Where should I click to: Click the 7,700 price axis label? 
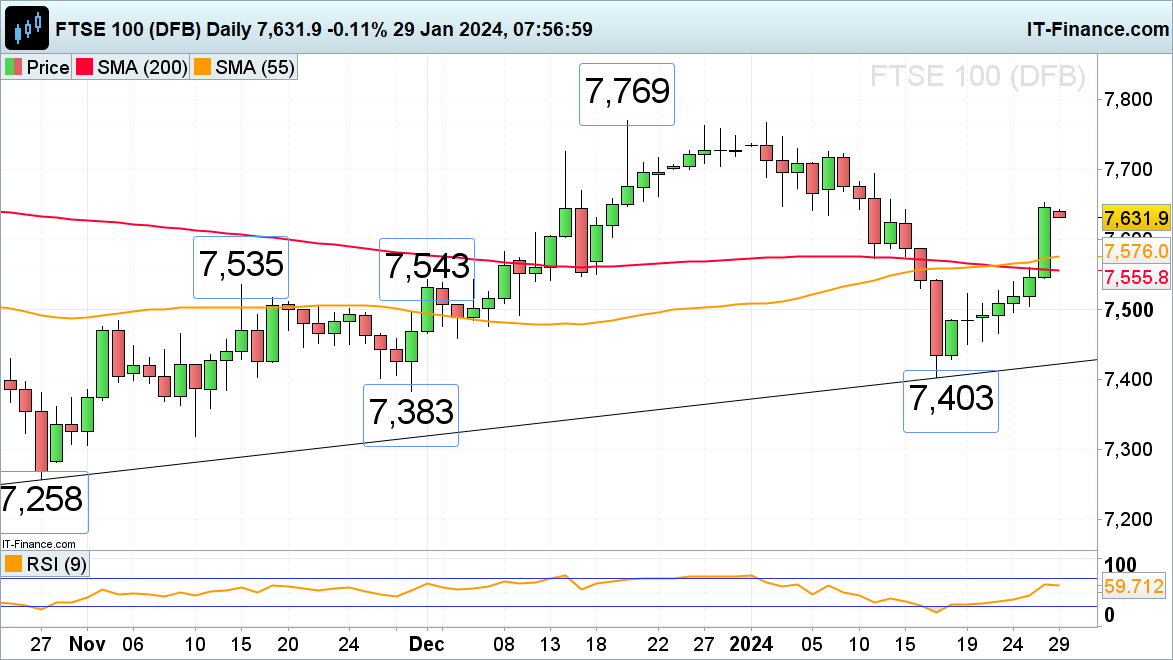[x=1129, y=170]
